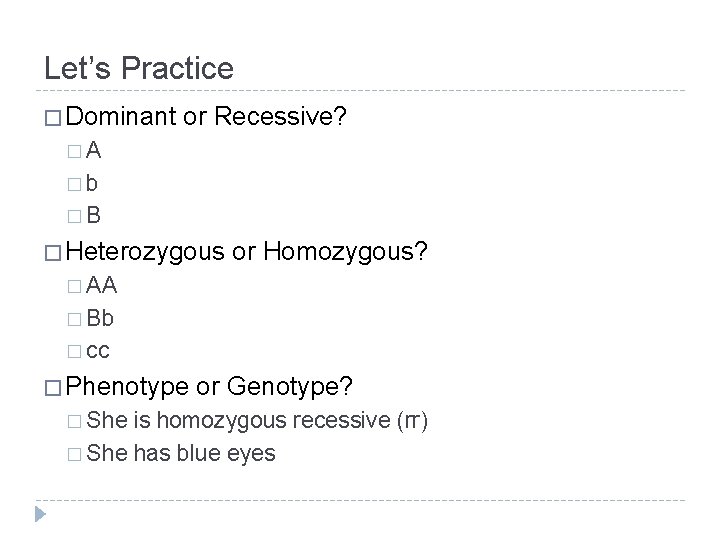Click the 'Bb' genotype text
This screenshot has height=540, width=720.
click(100, 319)
